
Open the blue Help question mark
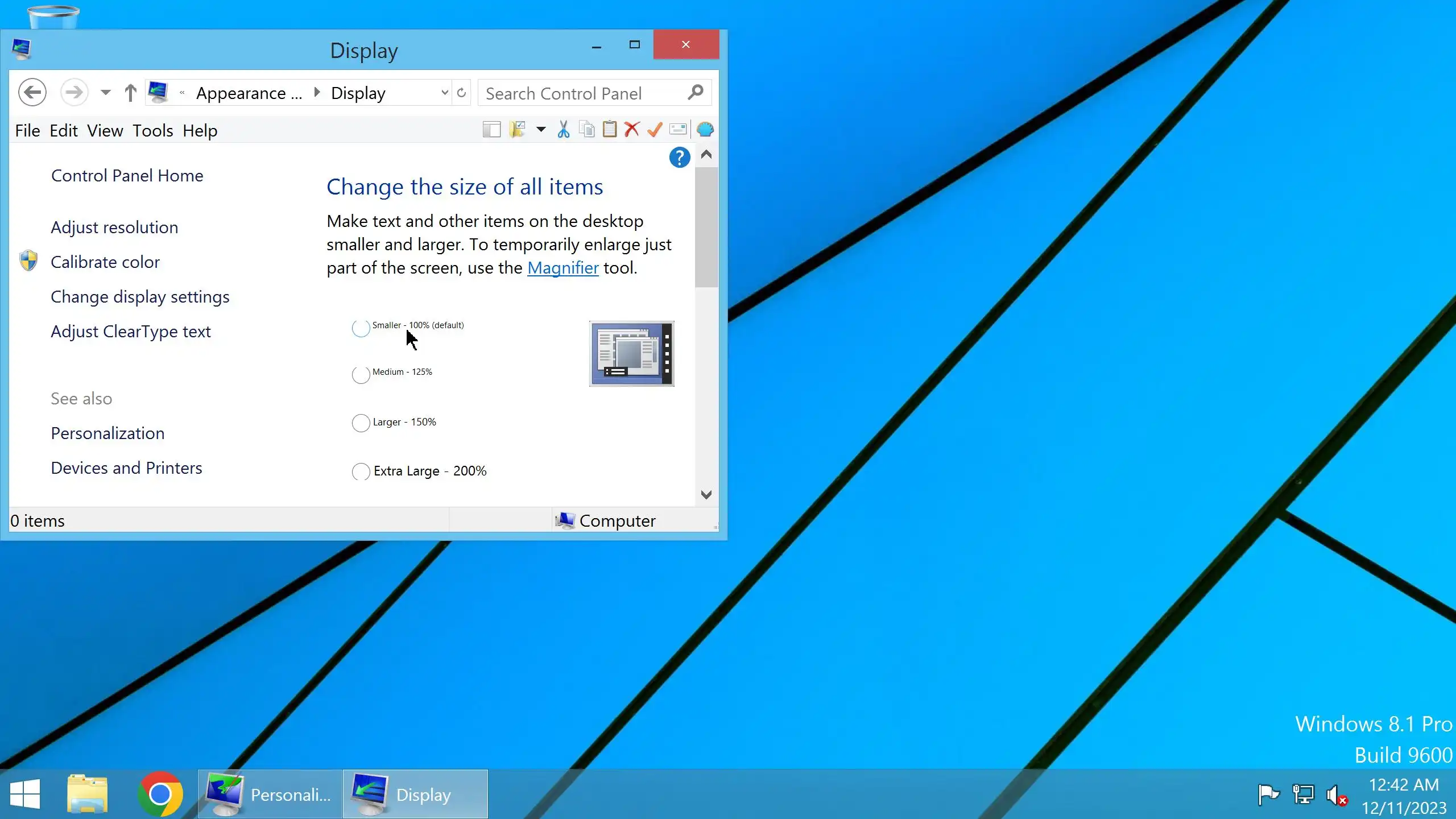click(680, 158)
